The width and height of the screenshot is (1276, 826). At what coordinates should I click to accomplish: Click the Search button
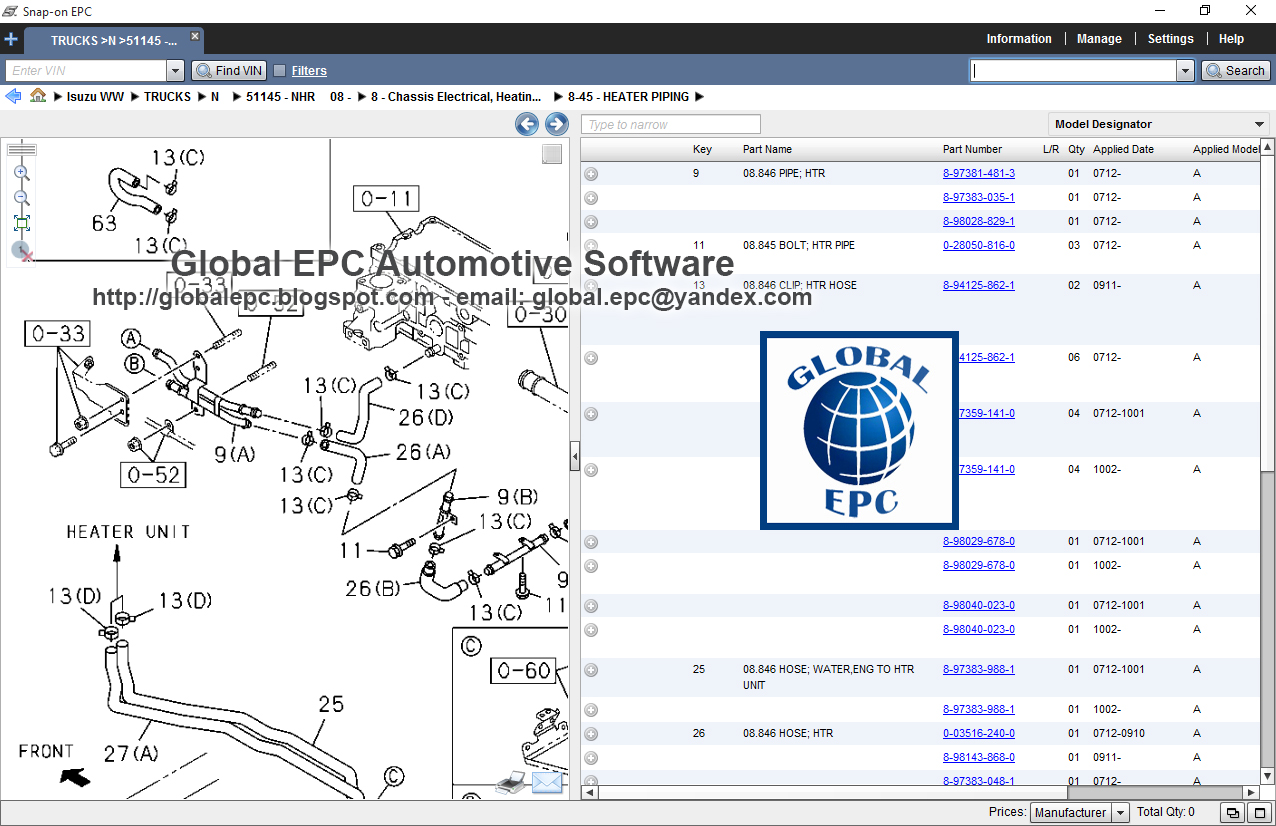click(1236, 71)
